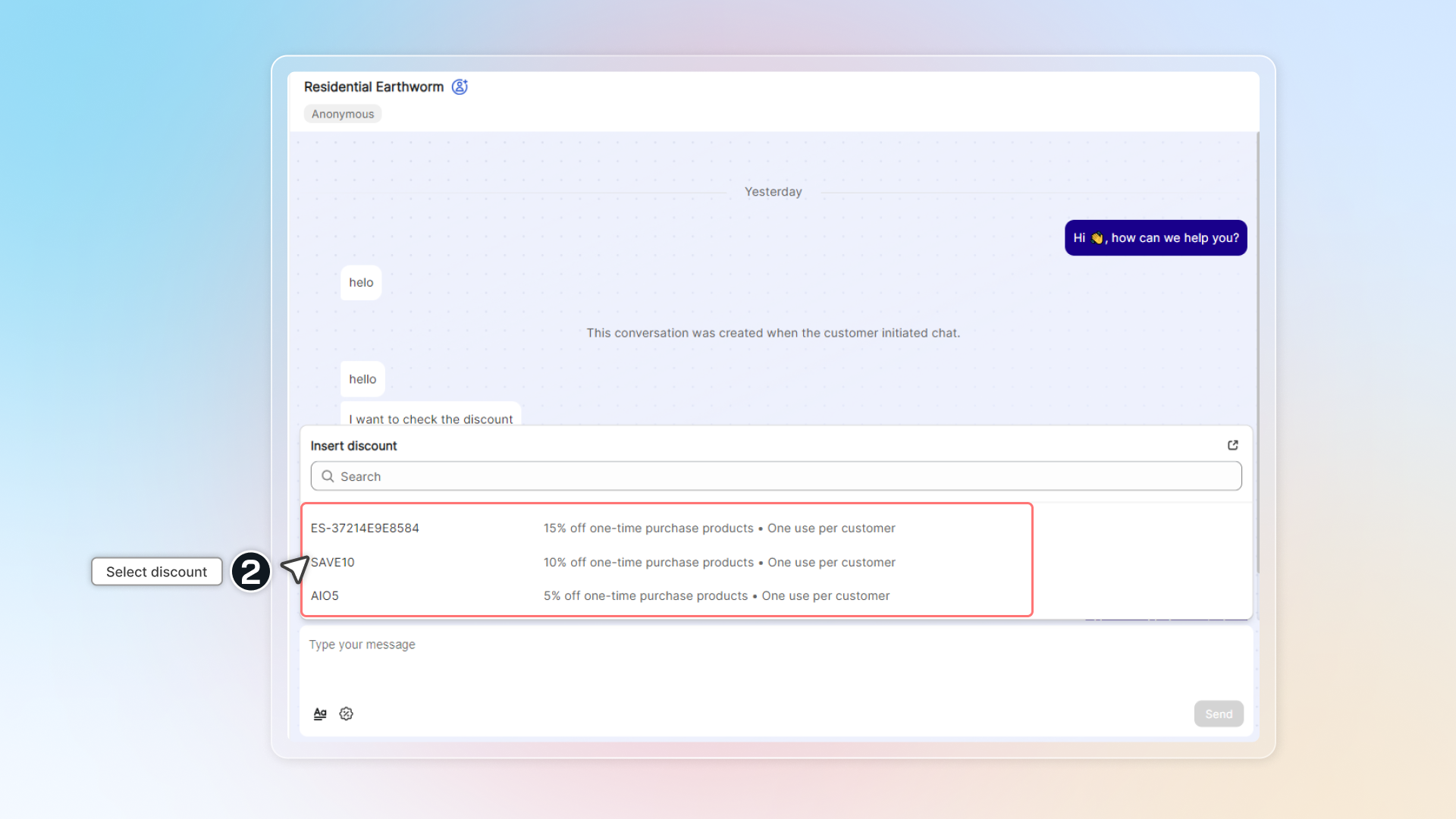Click the magnifier icon in discount search
1456x819 pixels.
[x=328, y=476]
